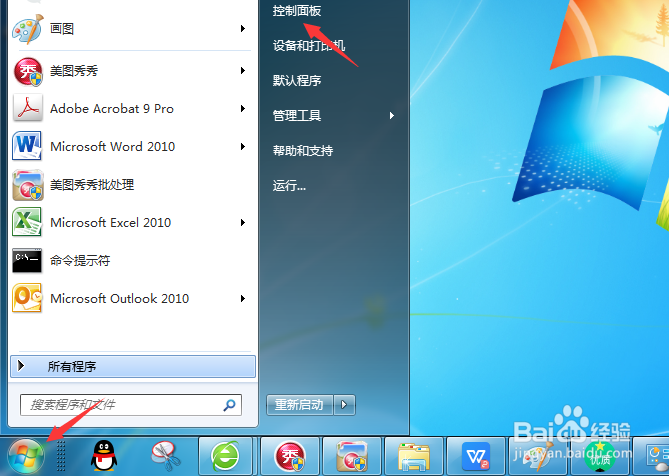This screenshot has height=476, width=669.
Task: Expand Adobe Acrobat 9 Pro submenu arrow
Action: tap(242, 108)
